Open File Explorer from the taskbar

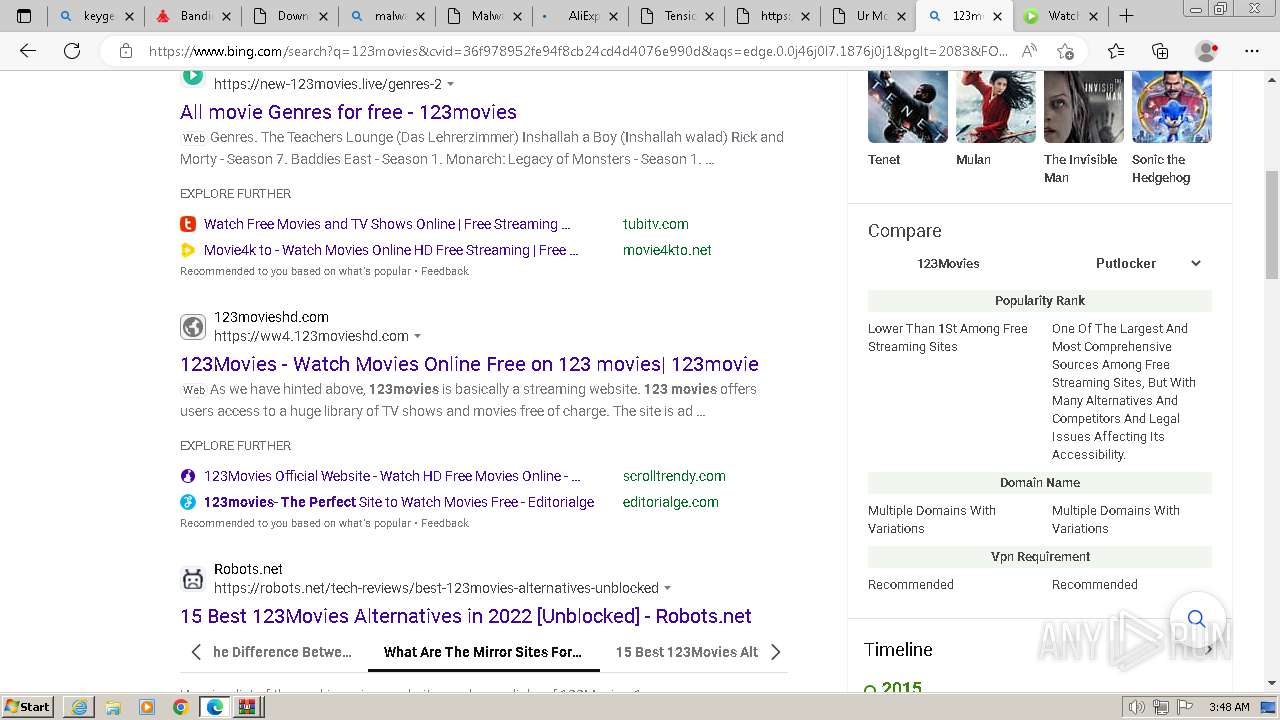coord(112,707)
